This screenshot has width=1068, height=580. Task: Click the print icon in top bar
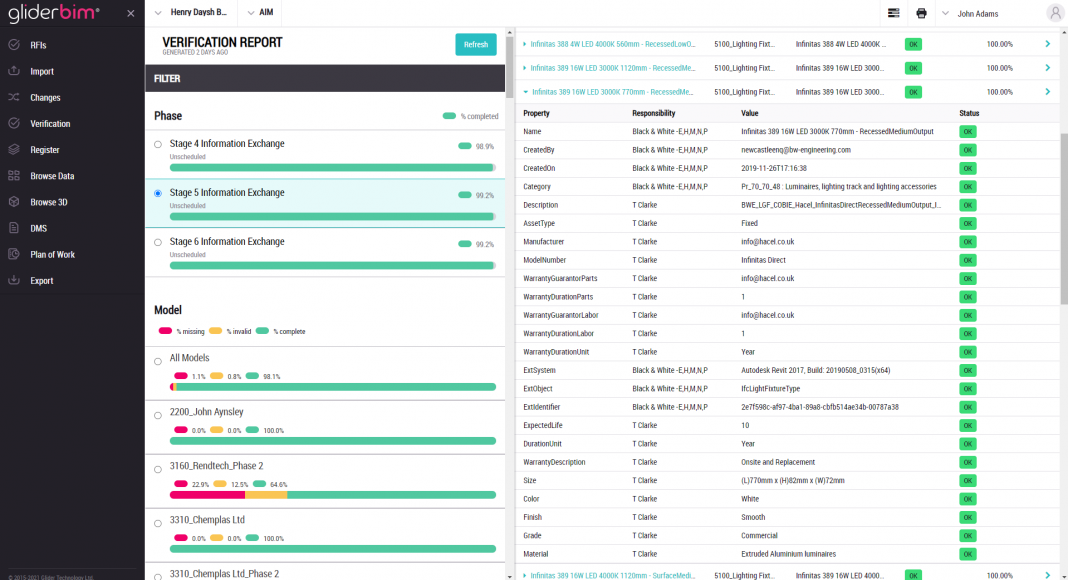tap(921, 13)
